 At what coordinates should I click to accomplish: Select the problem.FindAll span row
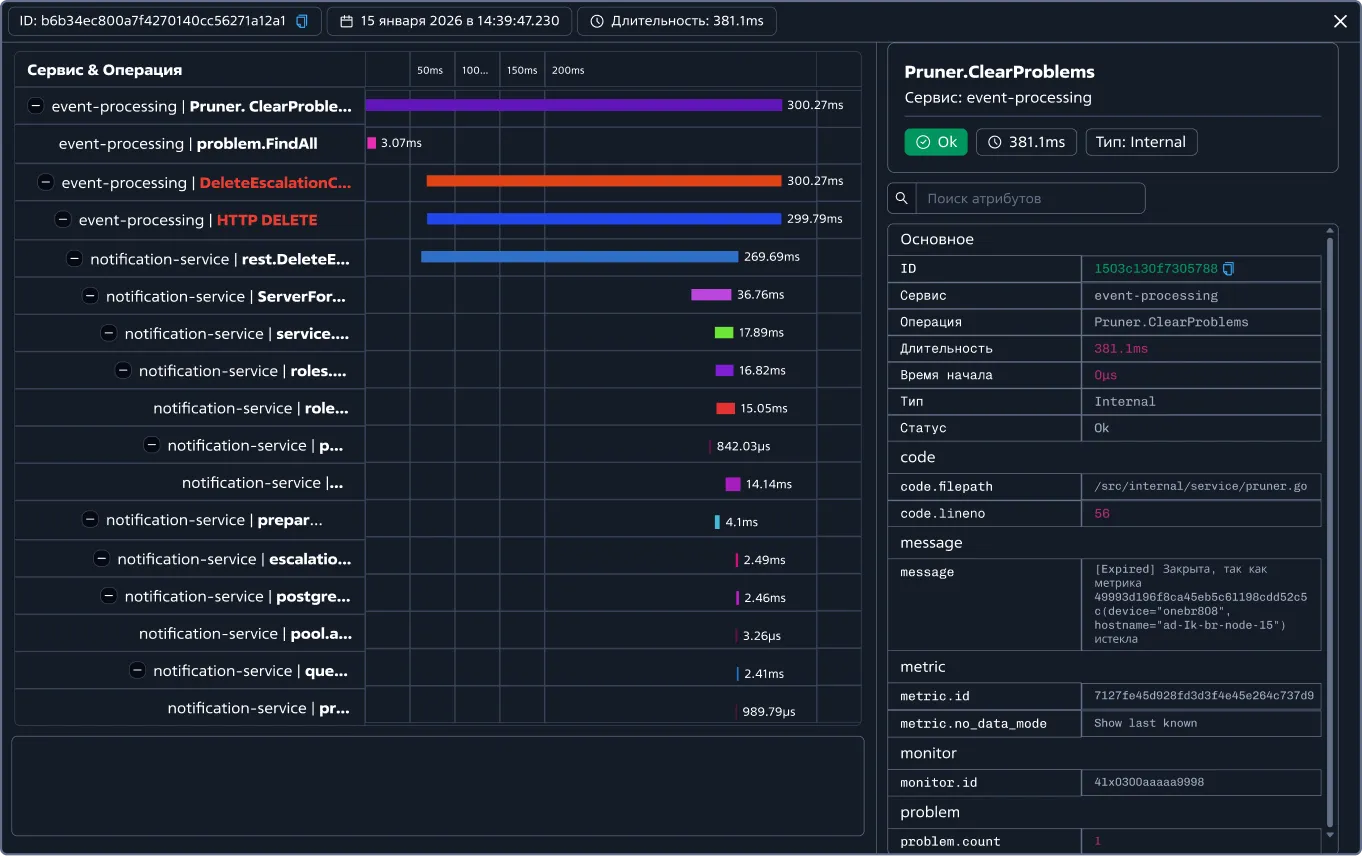tap(188, 144)
